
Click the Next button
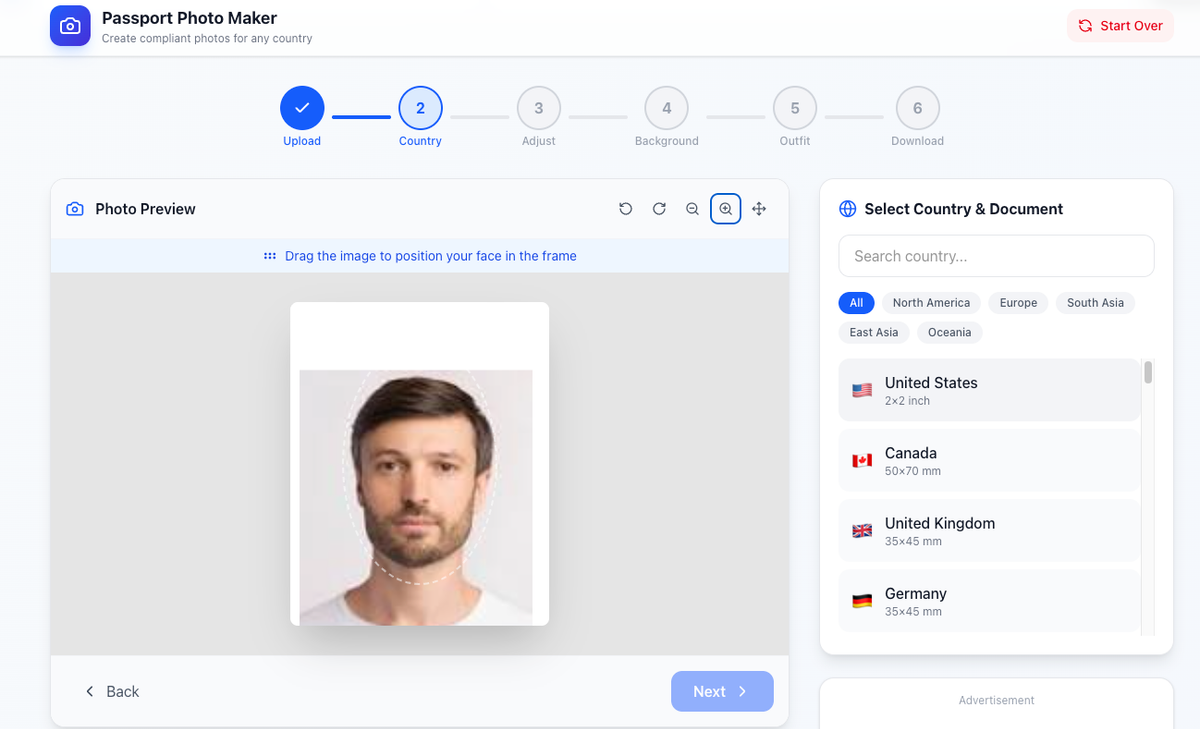722,691
